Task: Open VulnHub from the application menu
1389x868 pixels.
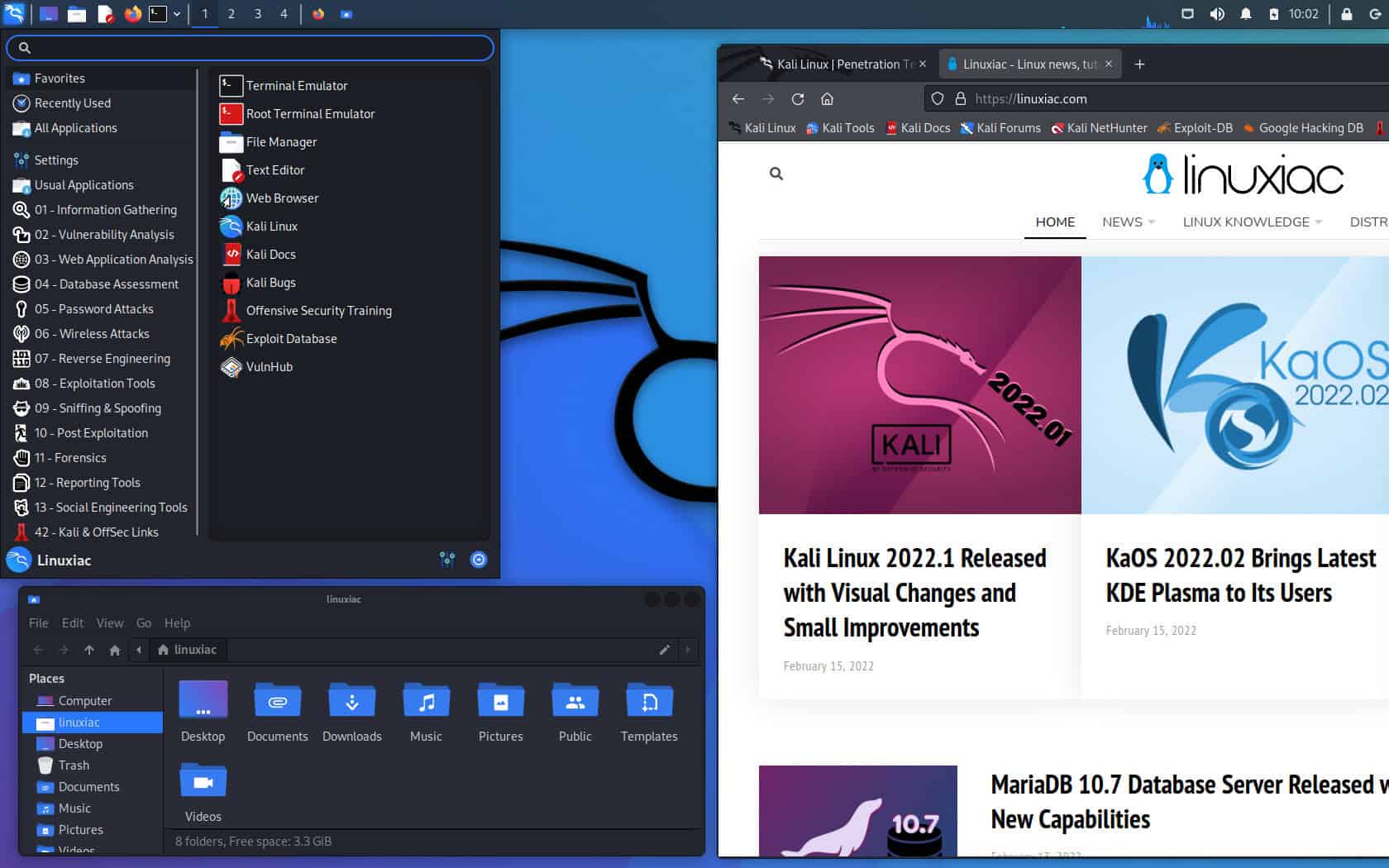Action: click(x=267, y=367)
